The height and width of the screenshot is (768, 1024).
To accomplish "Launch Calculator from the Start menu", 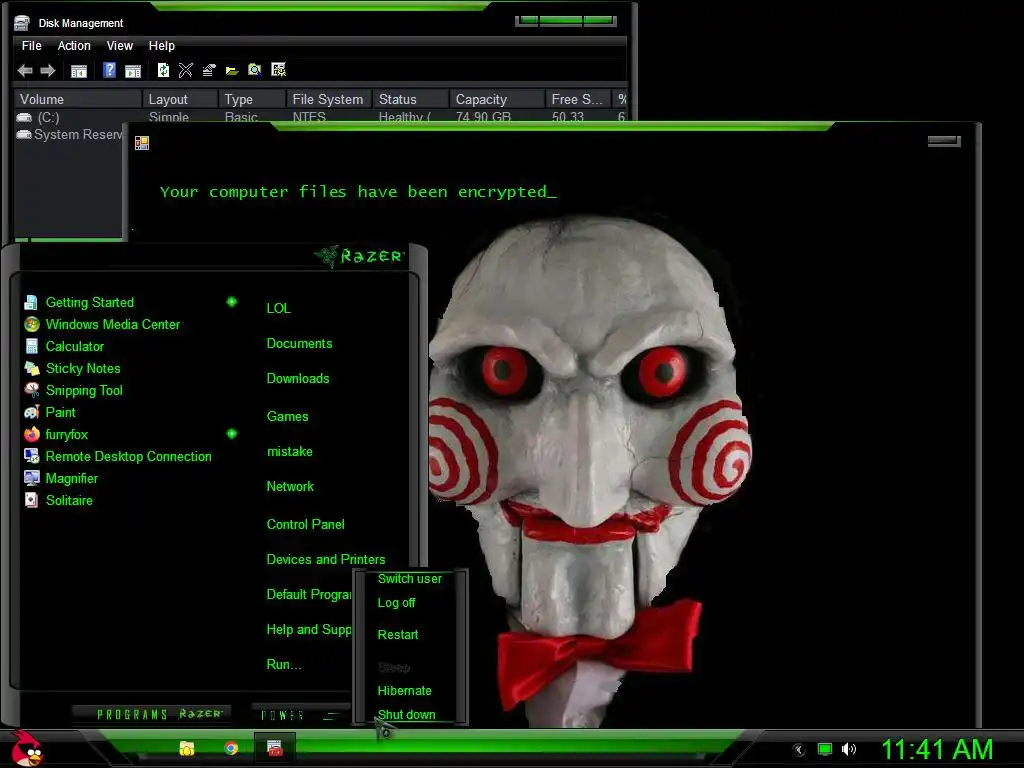I will click(74, 347).
